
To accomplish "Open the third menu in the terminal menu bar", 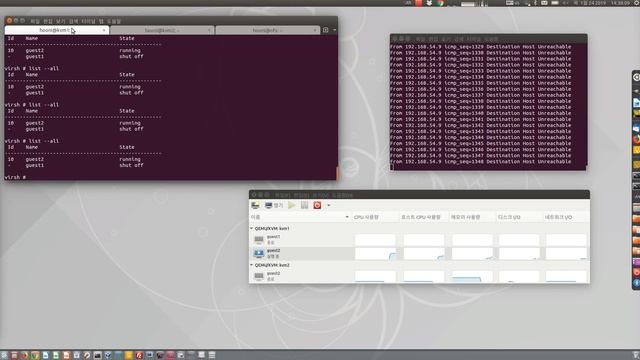I will click(60, 21).
